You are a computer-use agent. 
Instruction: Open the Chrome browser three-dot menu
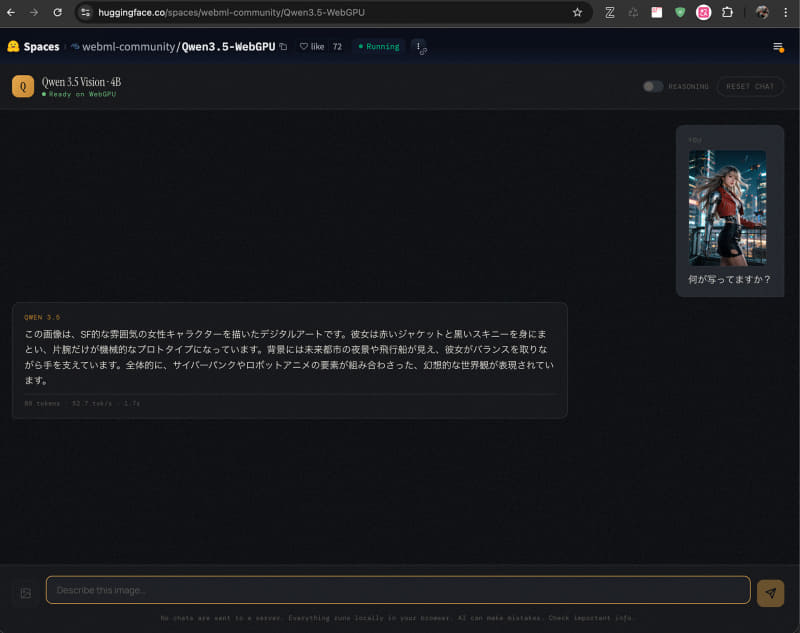tap(785, 14)
